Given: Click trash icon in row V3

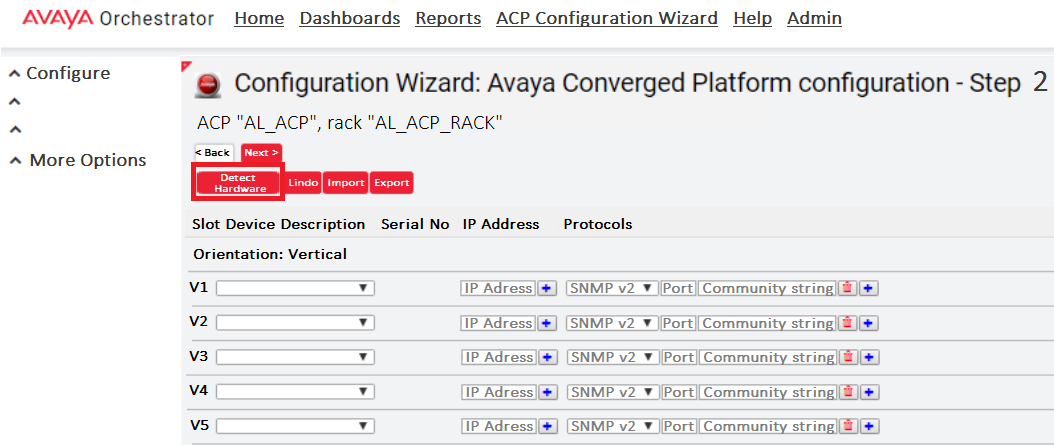Looking at the screenshot, I should click(848, 357).
